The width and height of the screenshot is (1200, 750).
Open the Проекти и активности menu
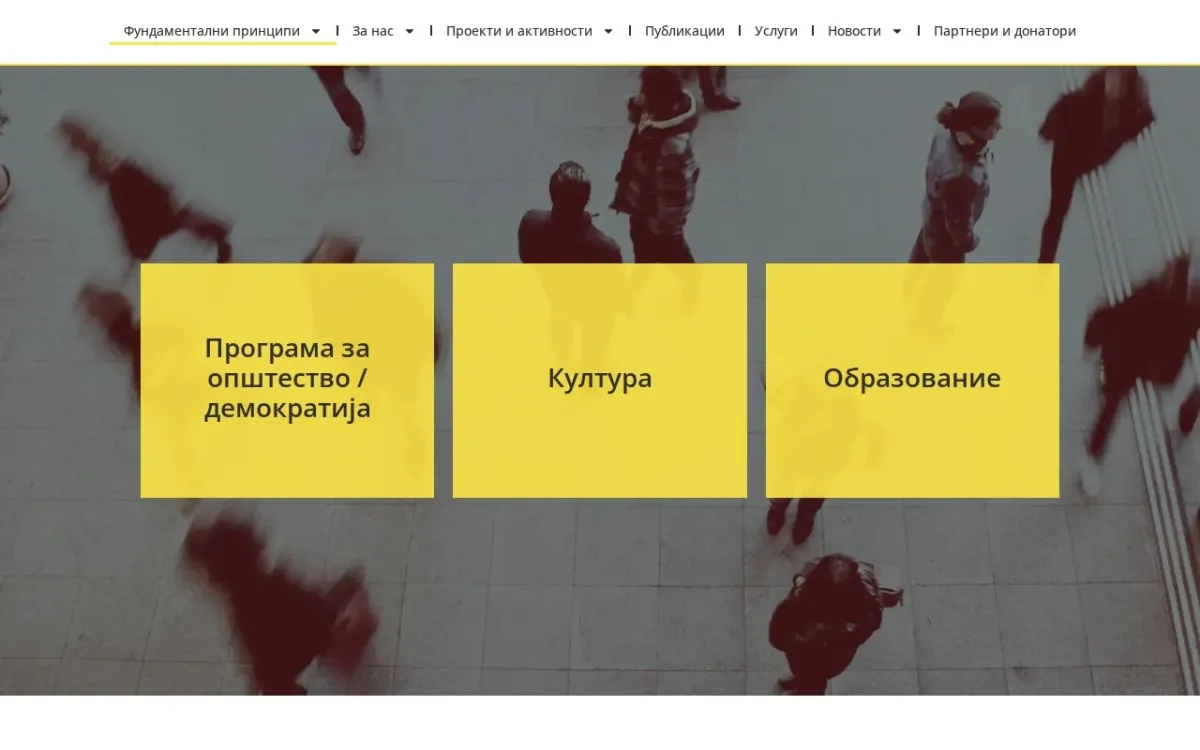click(519, 31)
